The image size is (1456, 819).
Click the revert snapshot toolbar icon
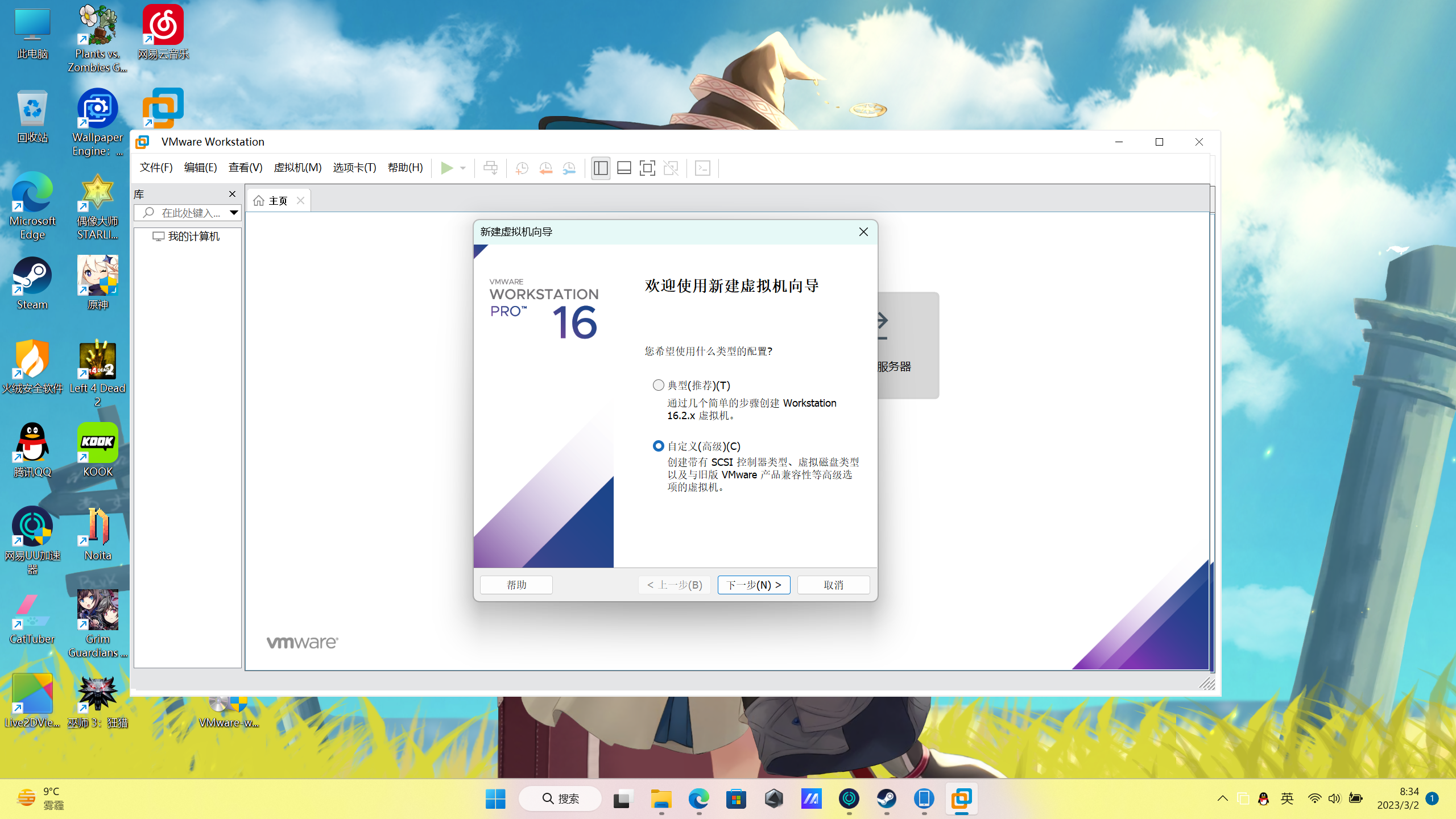(545, 168)
